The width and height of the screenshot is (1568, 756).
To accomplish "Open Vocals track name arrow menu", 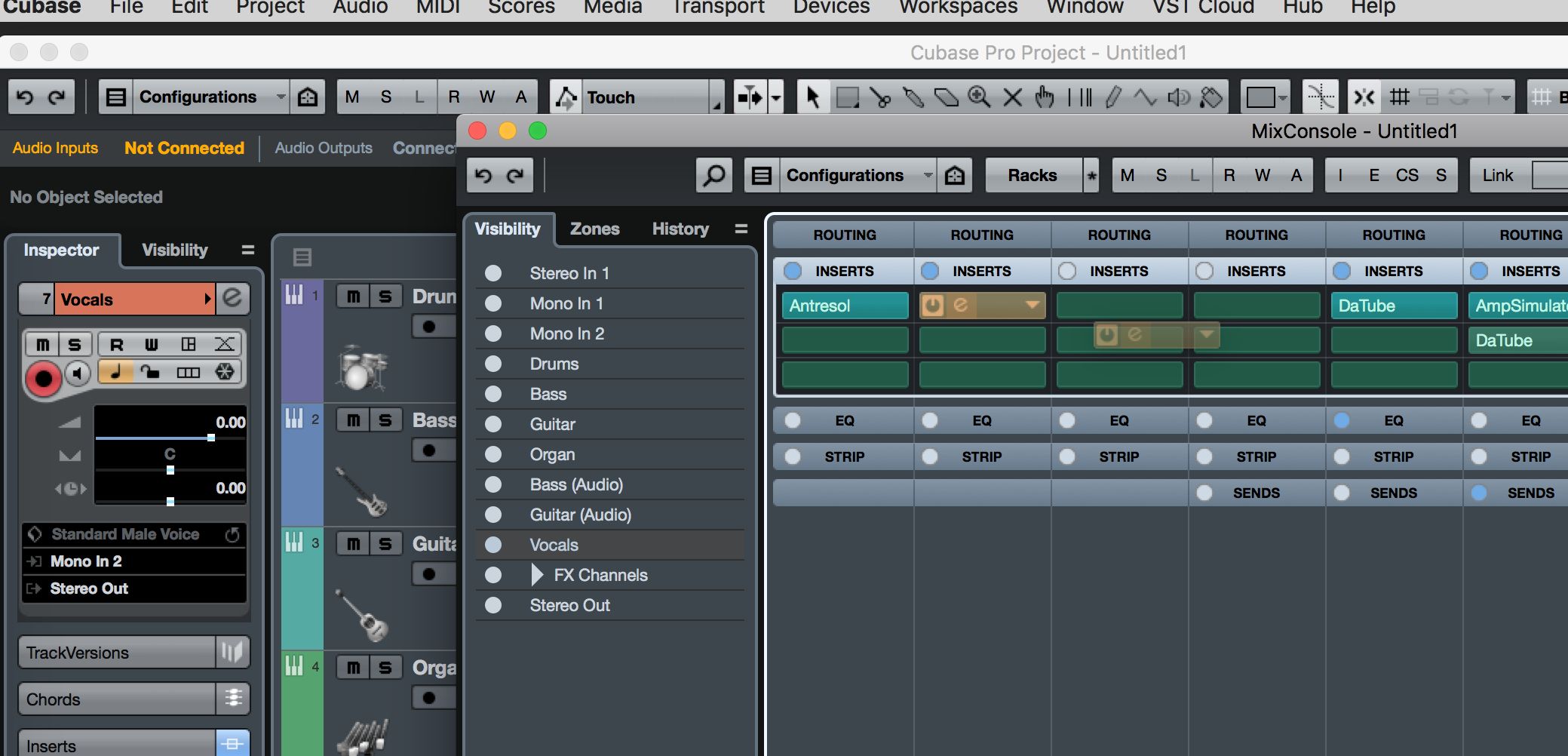I will click(207, 299).
